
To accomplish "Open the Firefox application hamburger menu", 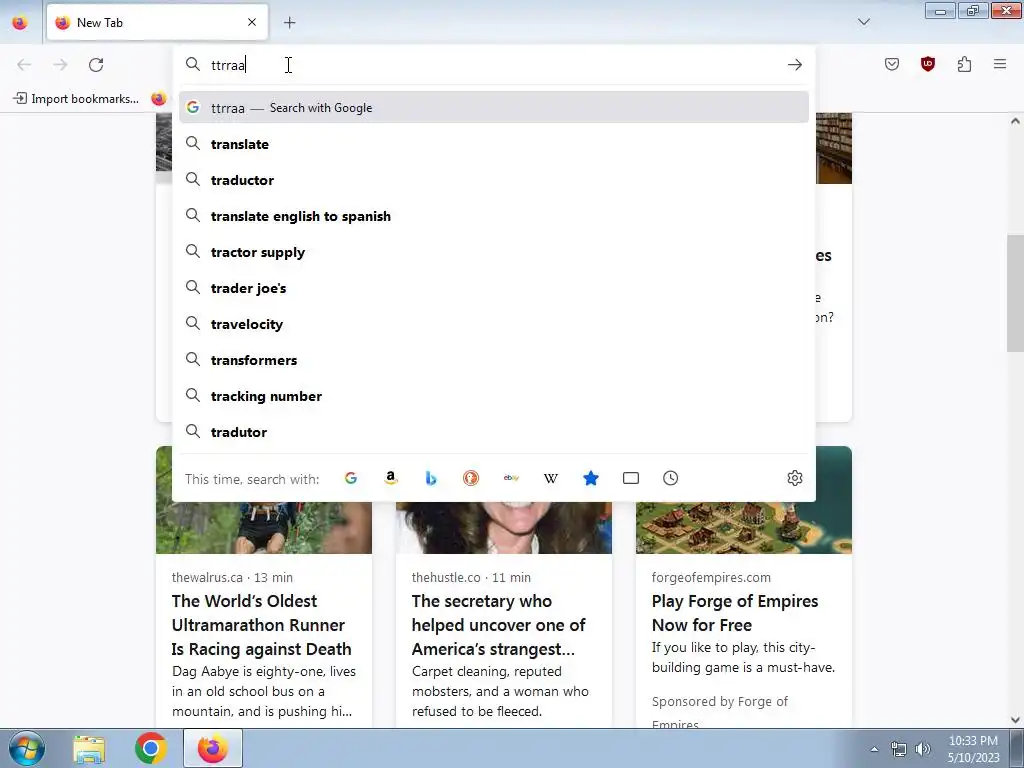I will click(x=1000, y=64).
